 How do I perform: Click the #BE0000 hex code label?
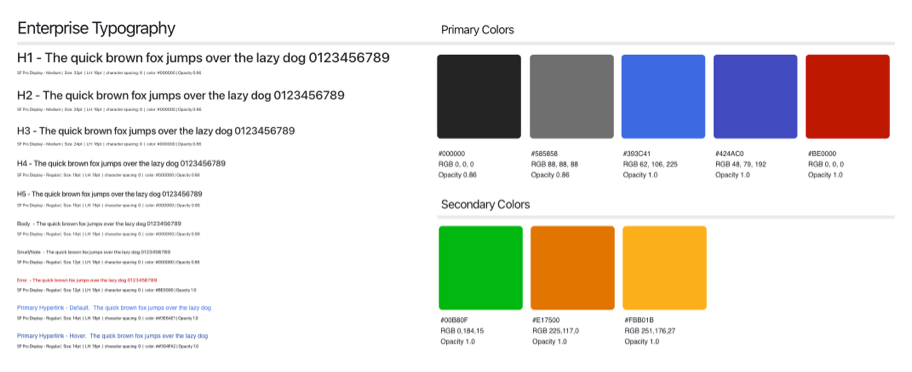coord(822,154)
